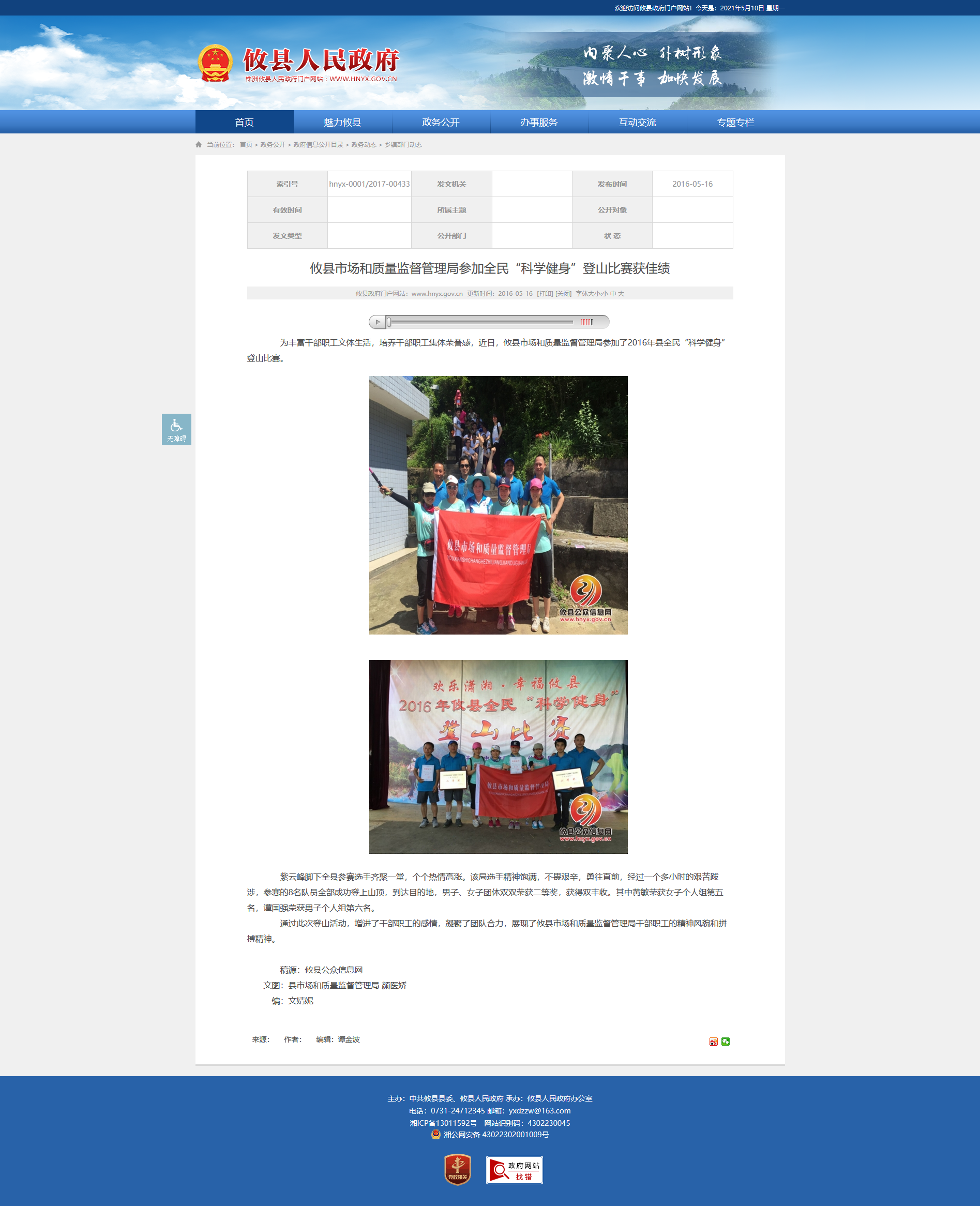Open the 无障碍 accessibility icon
The height and width of the screenshot is (1206, 980).
pyautogui.click(x=176, y=429)
